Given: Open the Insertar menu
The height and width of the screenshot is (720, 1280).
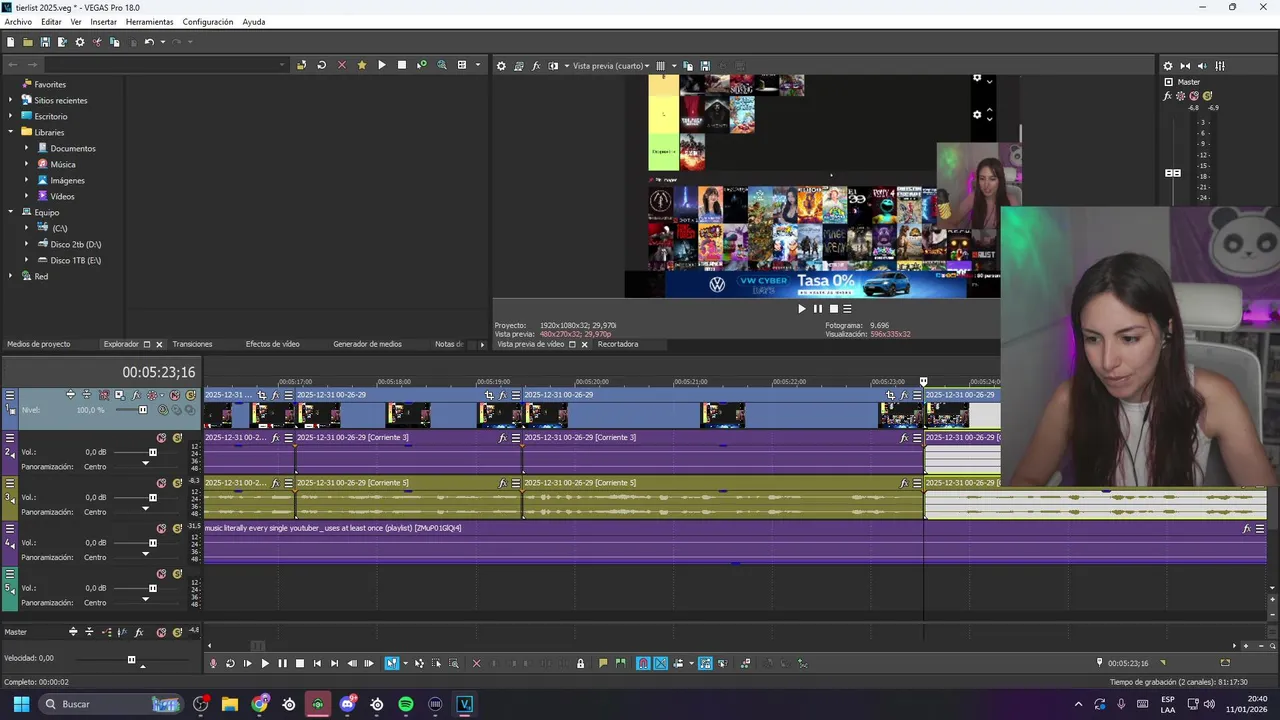Looking at the screenshot, I should point(103,22).
